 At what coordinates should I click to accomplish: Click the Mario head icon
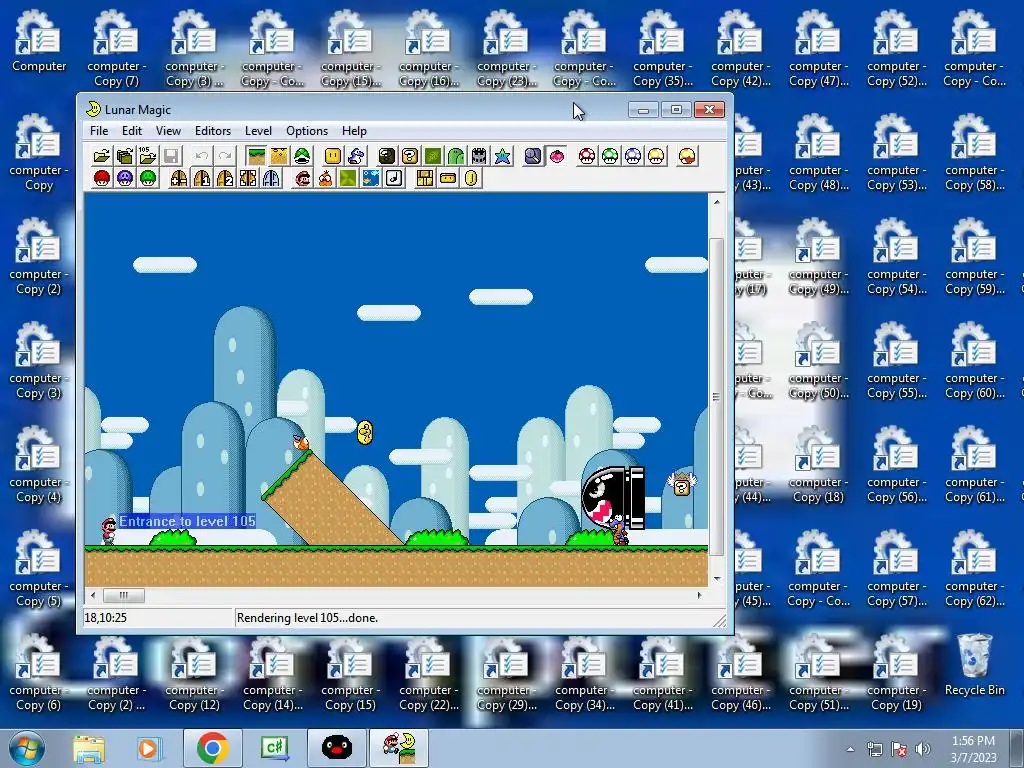[x=302, y=178]
